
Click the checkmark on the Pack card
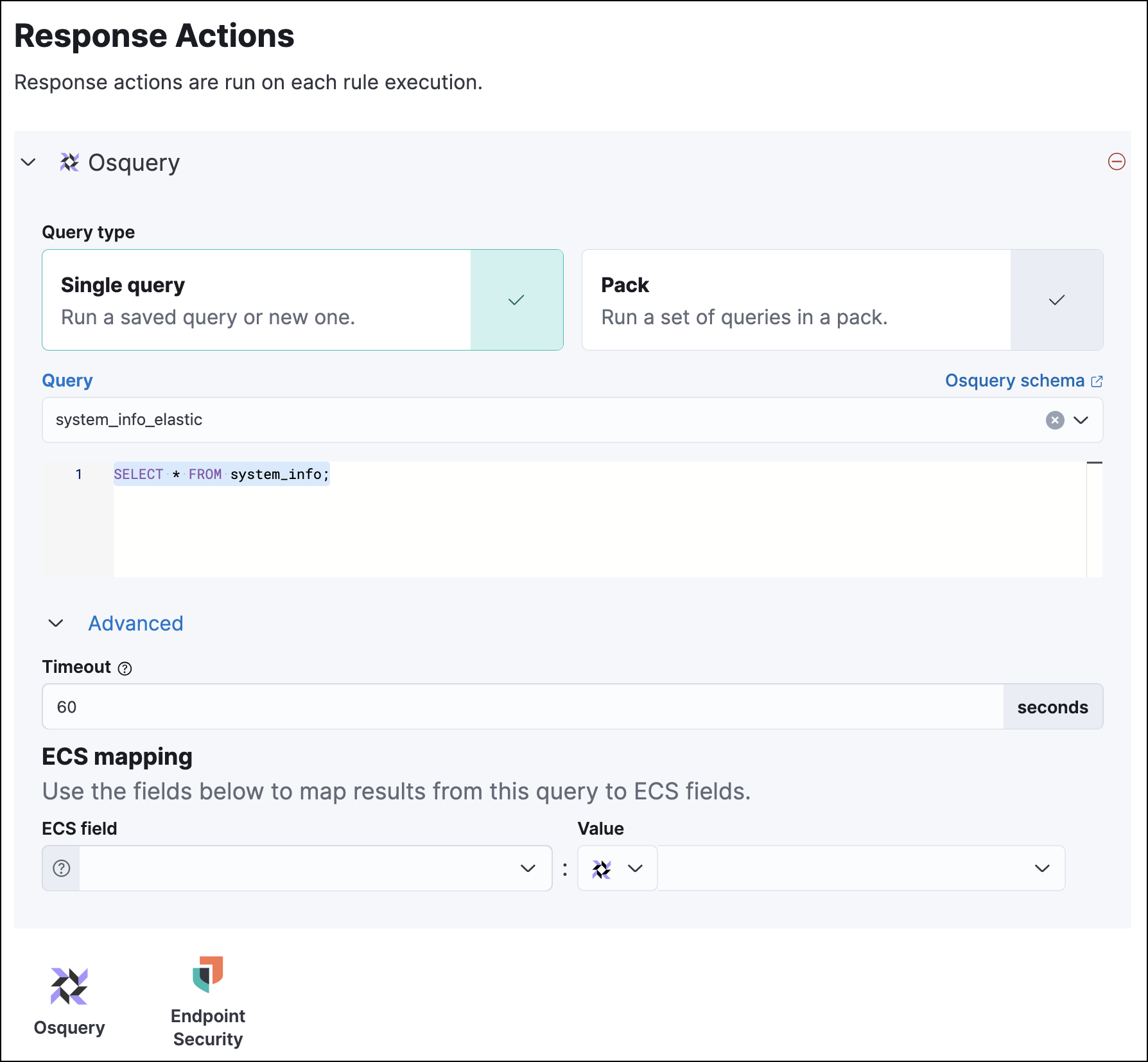coord(1057,299)
